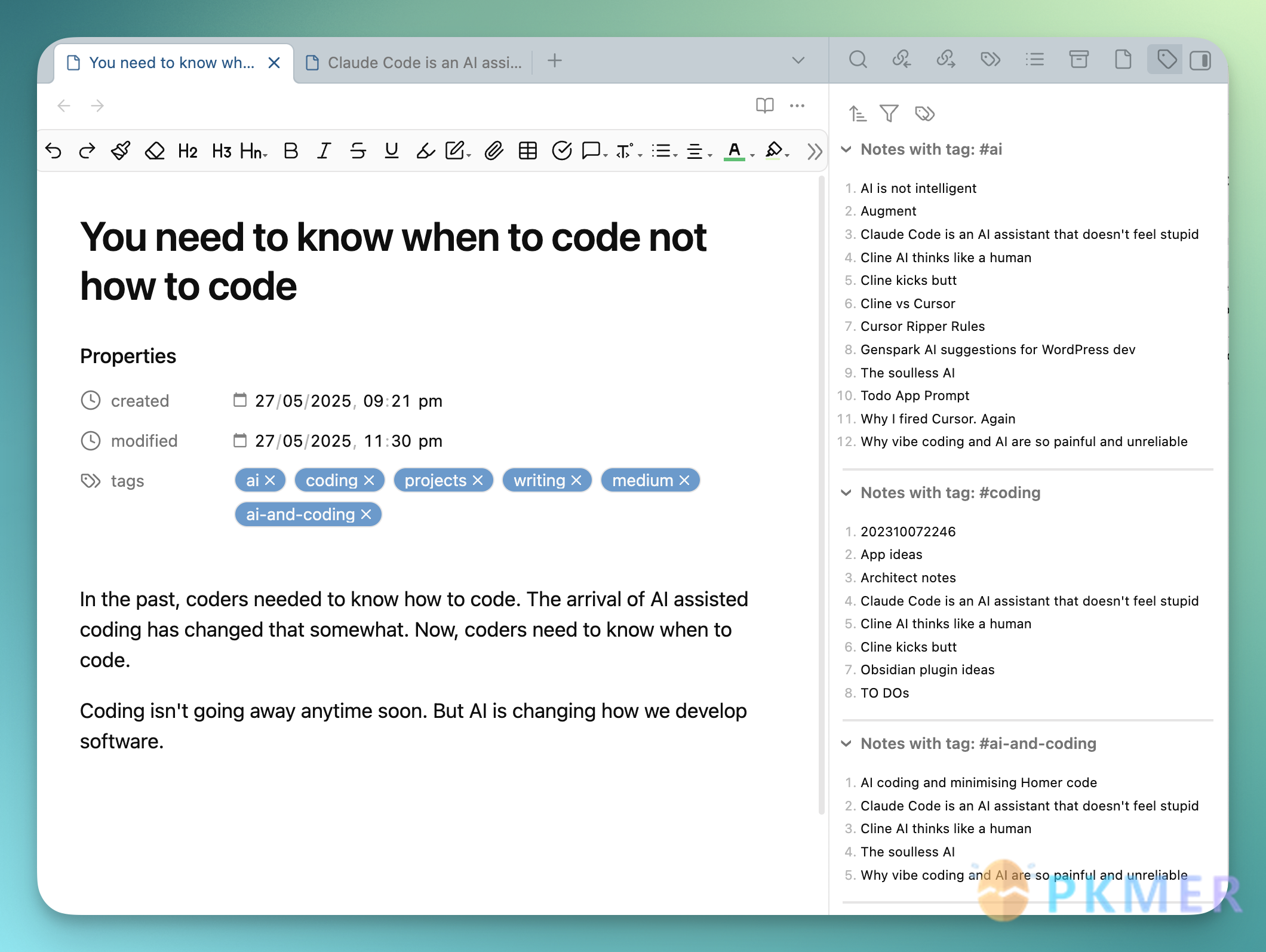Select the active single-tag panel icon

1166,60
